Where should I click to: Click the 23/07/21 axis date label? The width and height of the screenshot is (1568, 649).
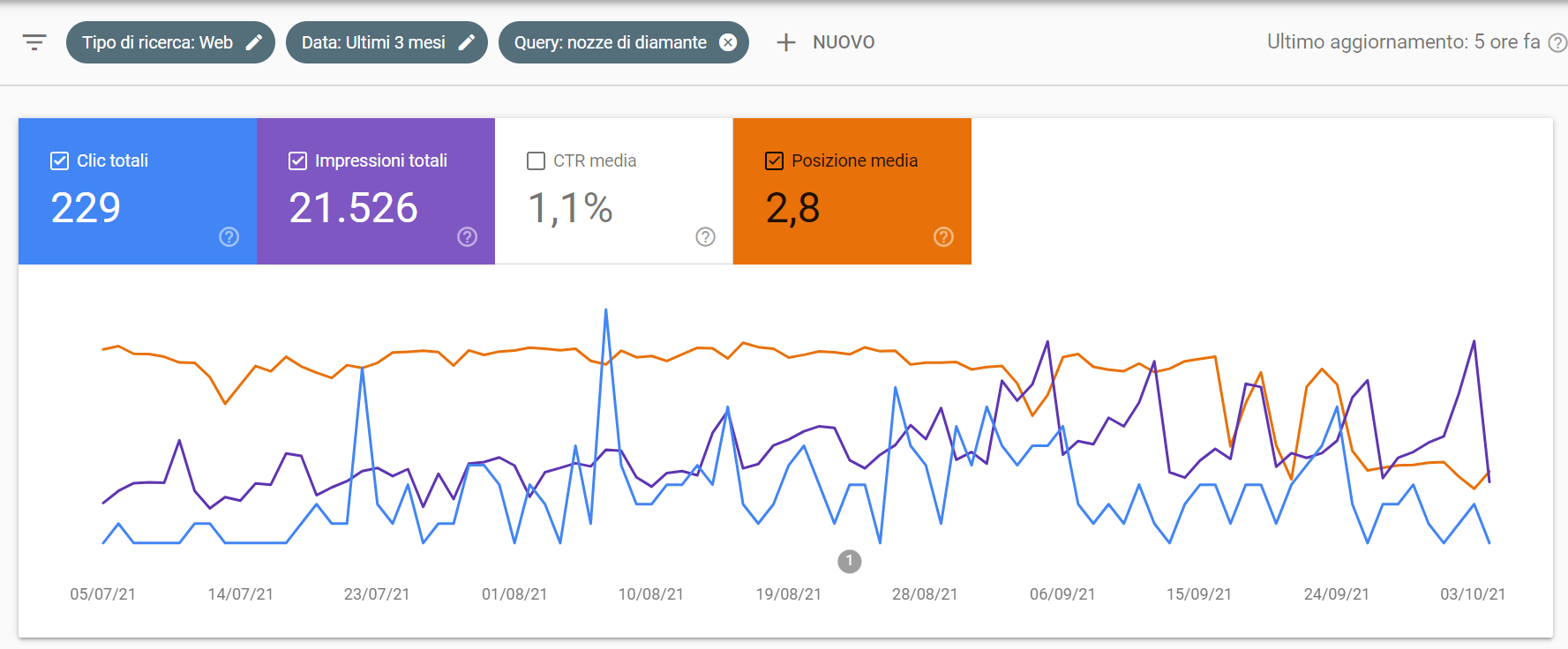[x=377, y=594]
